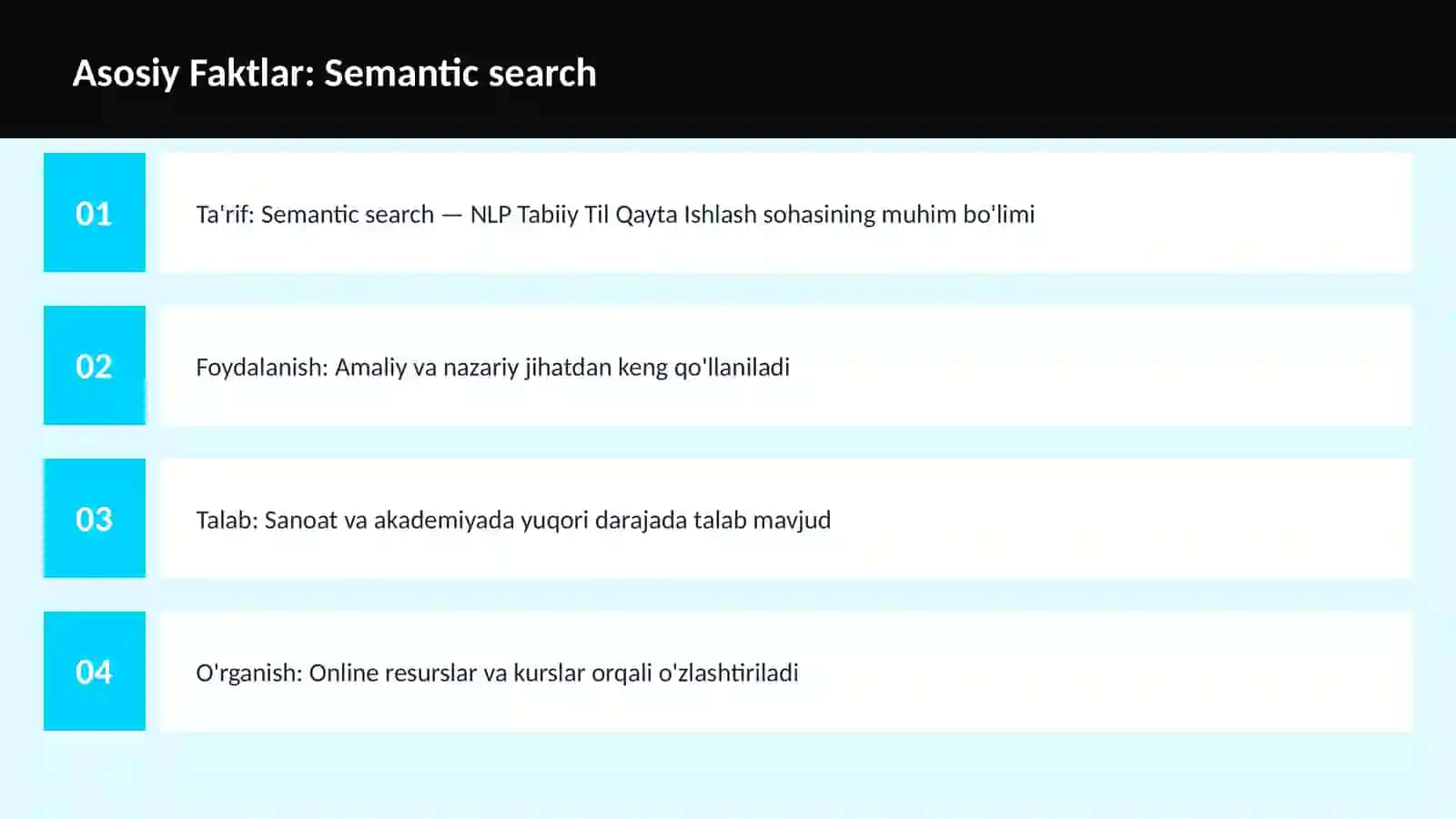Select the text 'Talab: Sanoat va akademiyada yuqori darajada talab mavjud'
1456x819 pixels.
(x=513, y=521)
